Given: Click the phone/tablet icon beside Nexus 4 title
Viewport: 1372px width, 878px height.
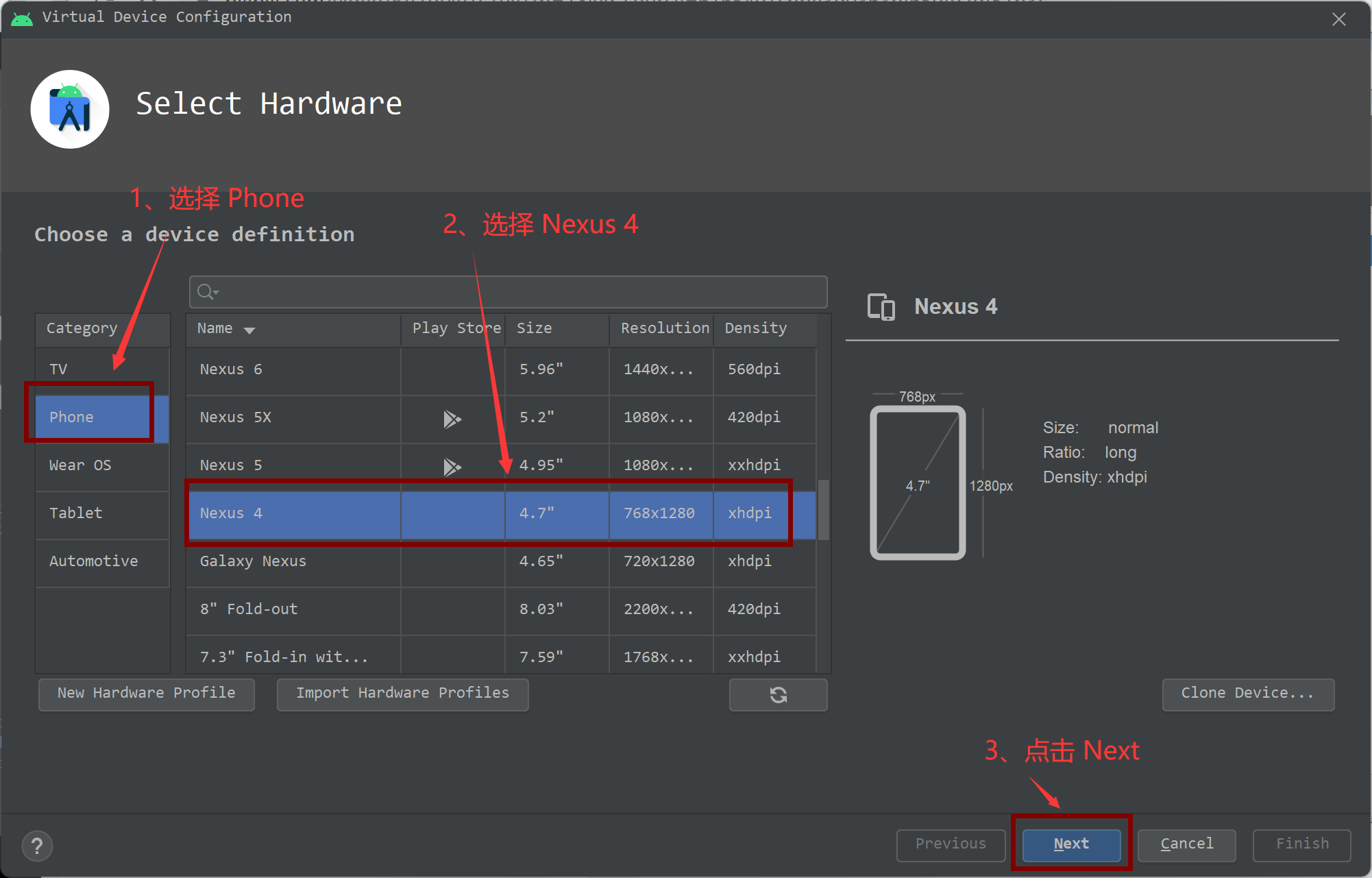Looking at the screenshot, I should click(881, 307).
